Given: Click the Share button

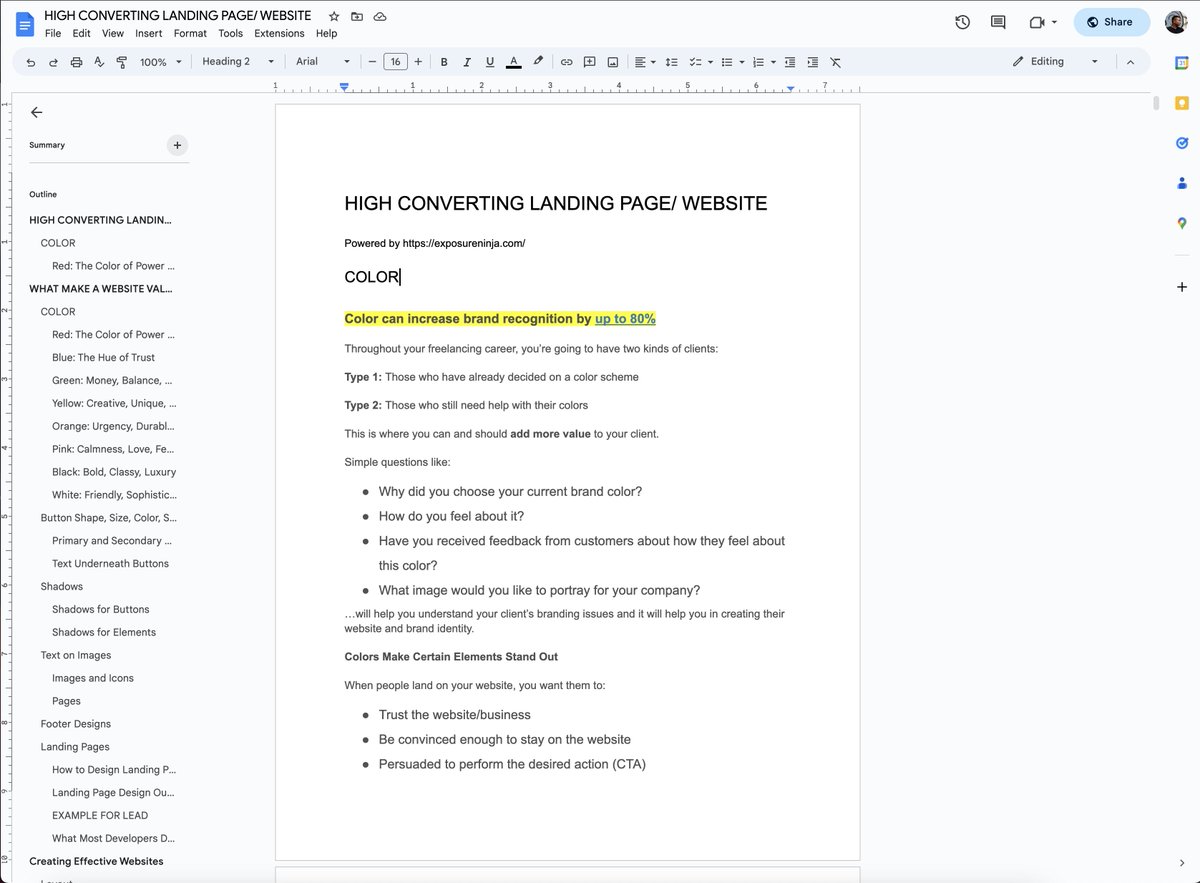Looking at the screenshot, I should [1111, 22].
